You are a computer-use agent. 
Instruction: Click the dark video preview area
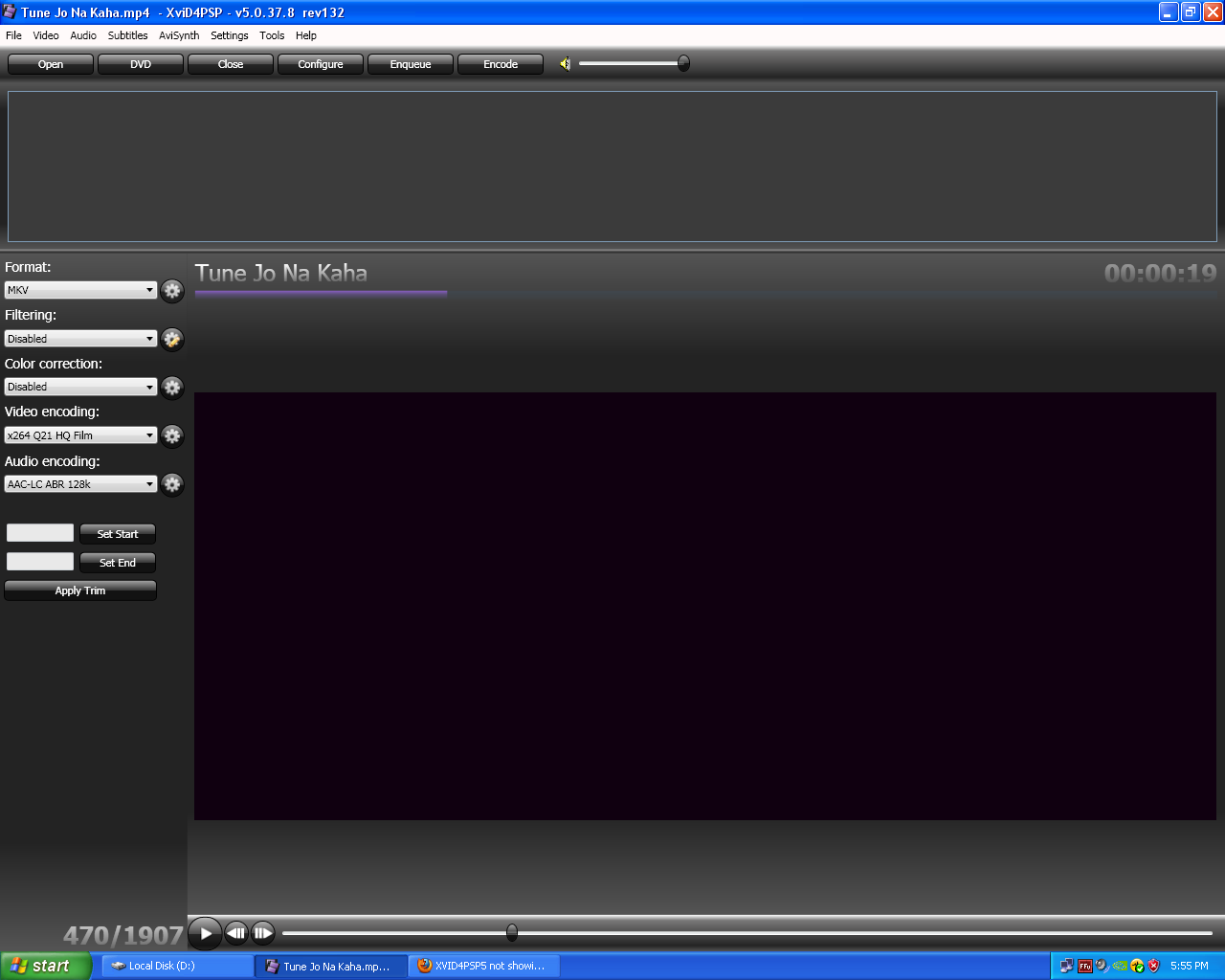click(705, 606)
